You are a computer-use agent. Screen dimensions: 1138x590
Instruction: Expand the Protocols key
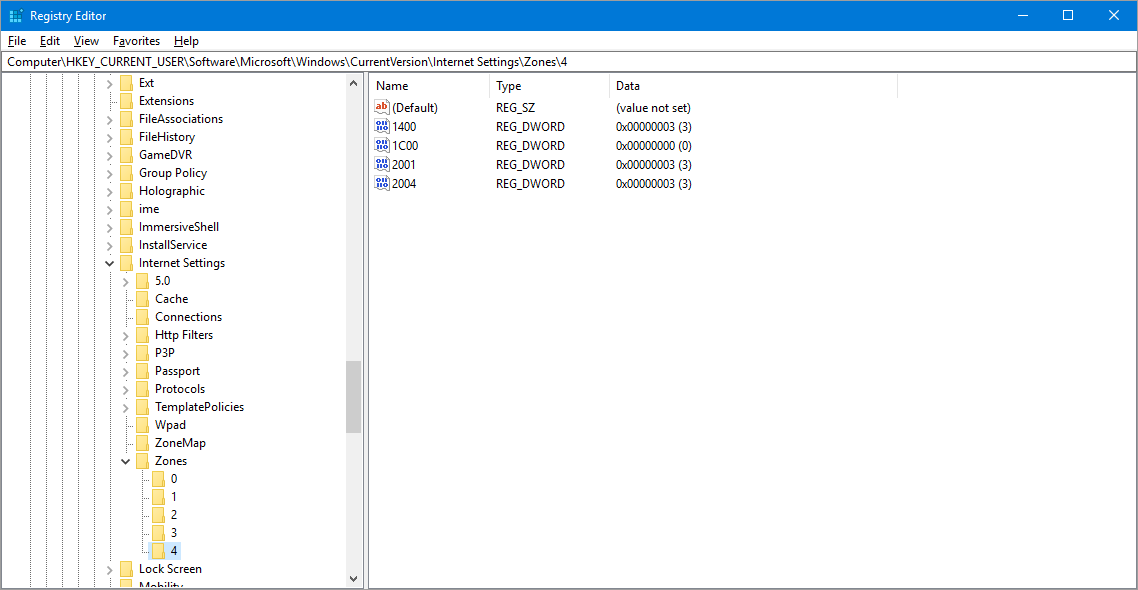126,390
